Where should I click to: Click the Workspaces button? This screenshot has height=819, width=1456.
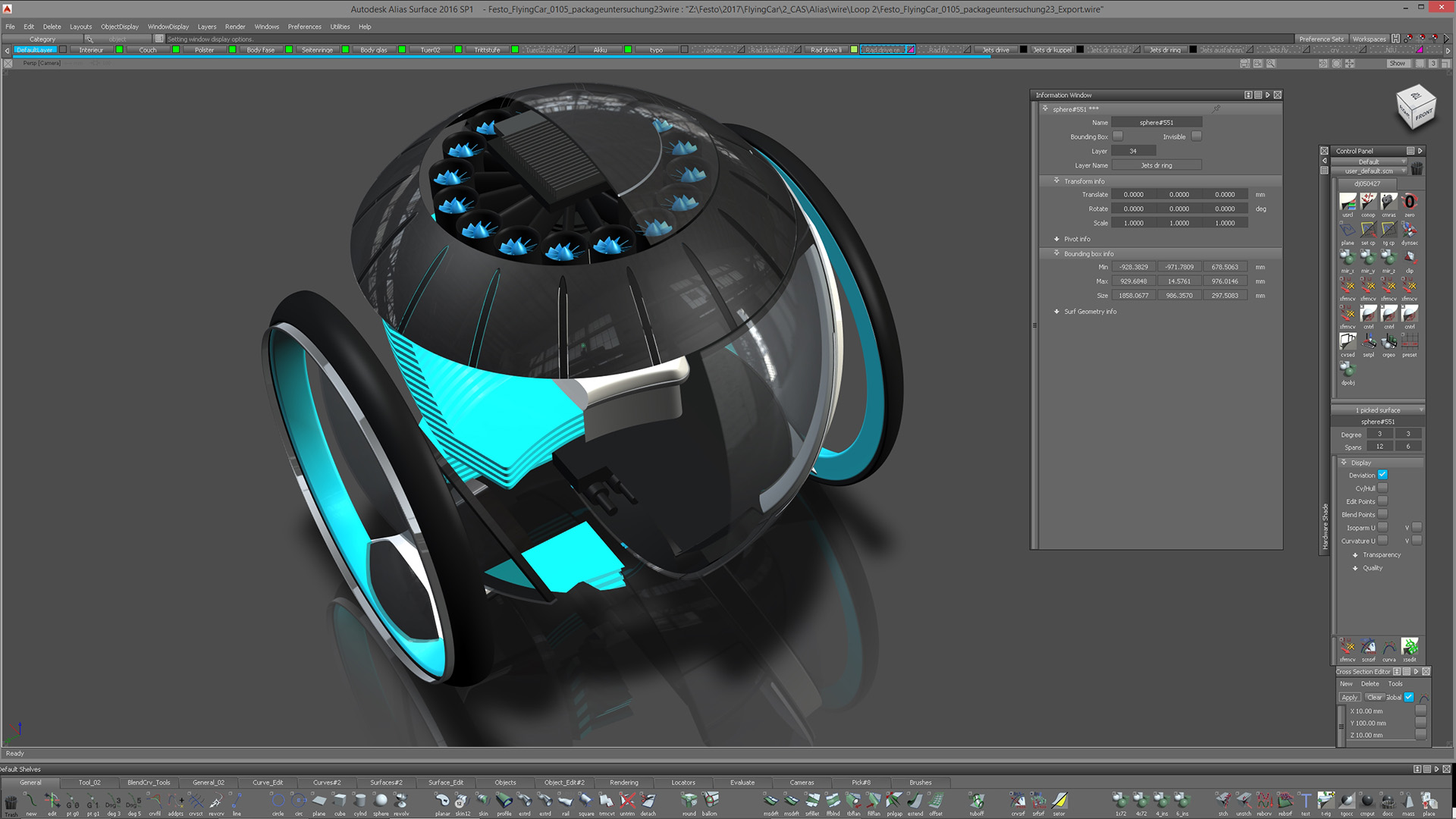point(1369,39)
